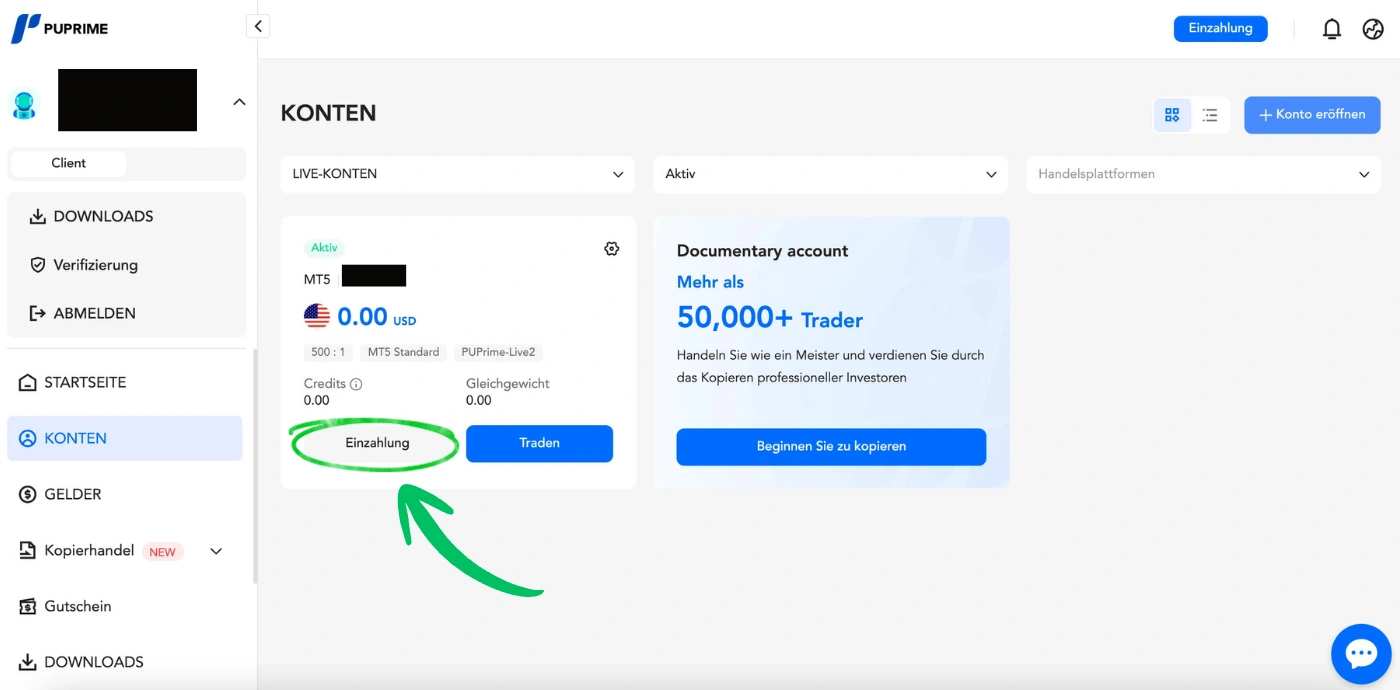Collapse the sidebar with arrow button
The image size is (1400, 690).
[258, 27]
